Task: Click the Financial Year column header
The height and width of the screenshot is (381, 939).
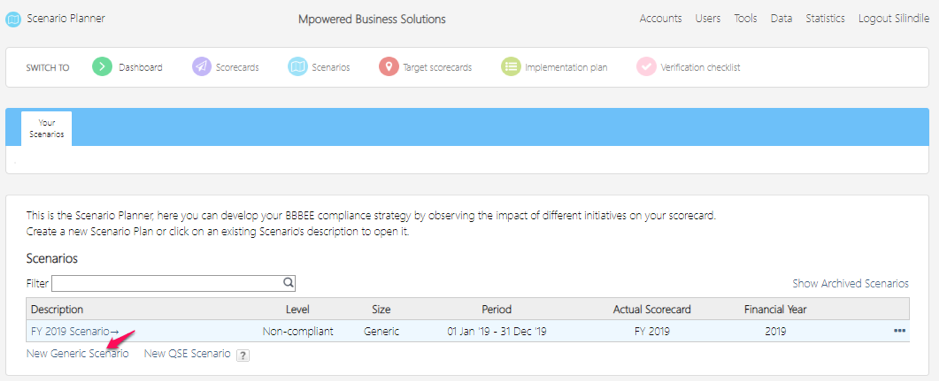Action: 775,309
